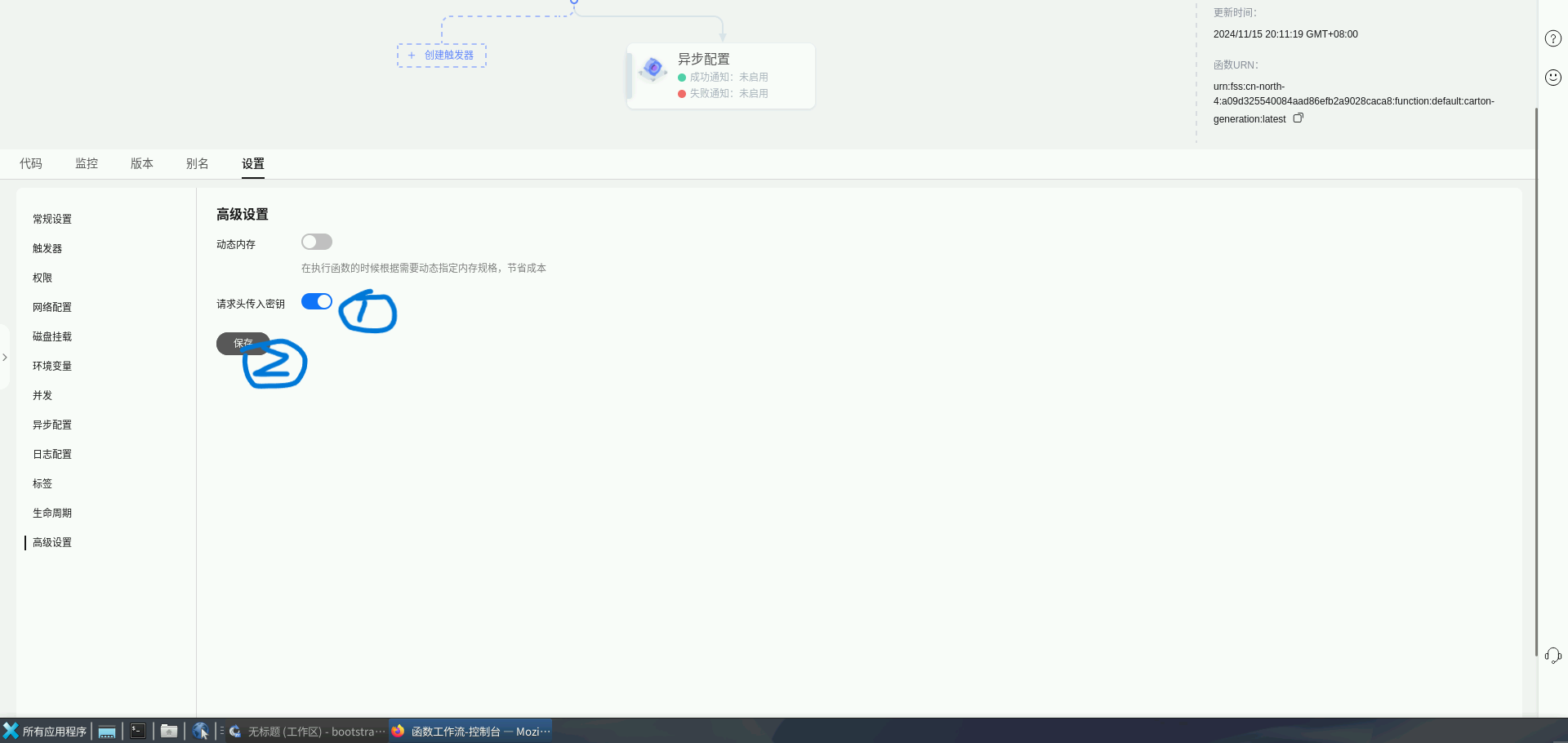The height and width of the screenshot is (743, 1568).
Task: Launch the web browser globe icon in taskbar
Action: click(200, 732)
